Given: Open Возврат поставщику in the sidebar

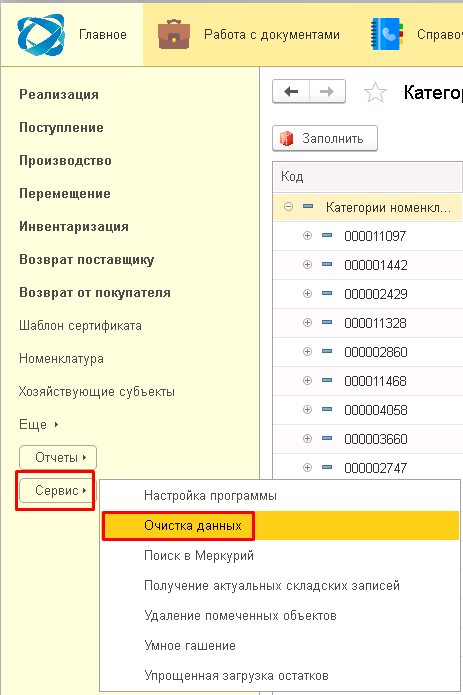Looking at the screenshot, I should [x=86, y=260].
